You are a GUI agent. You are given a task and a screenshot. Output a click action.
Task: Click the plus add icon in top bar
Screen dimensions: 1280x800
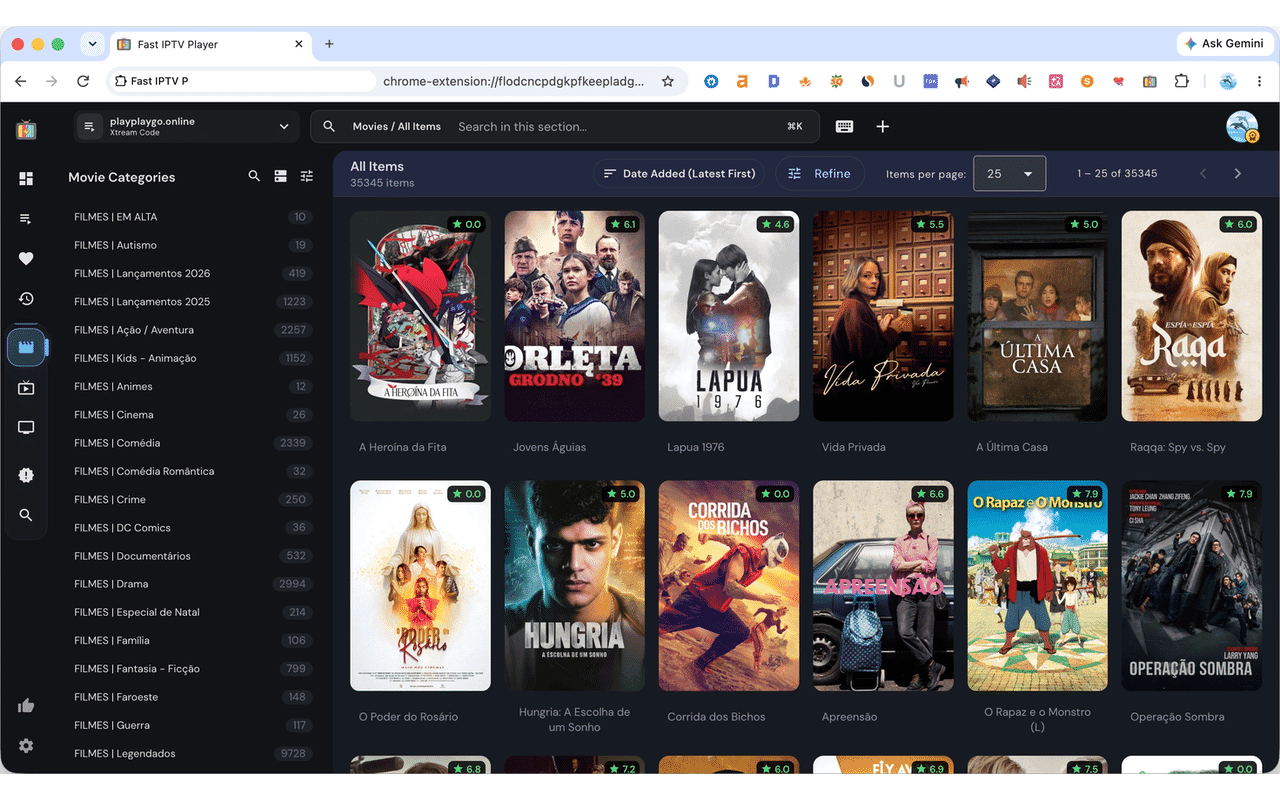[882, 127]
